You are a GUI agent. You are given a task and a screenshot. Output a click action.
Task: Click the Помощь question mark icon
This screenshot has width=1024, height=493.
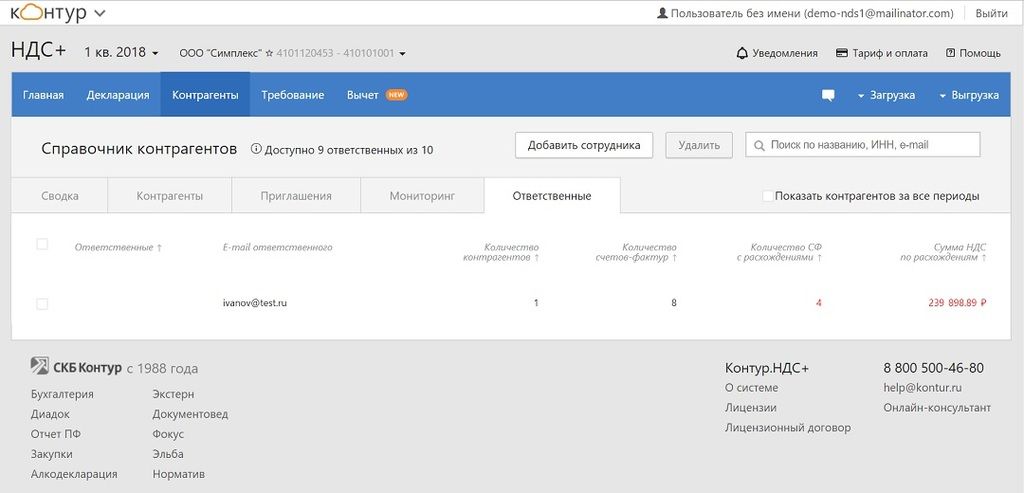950,54
